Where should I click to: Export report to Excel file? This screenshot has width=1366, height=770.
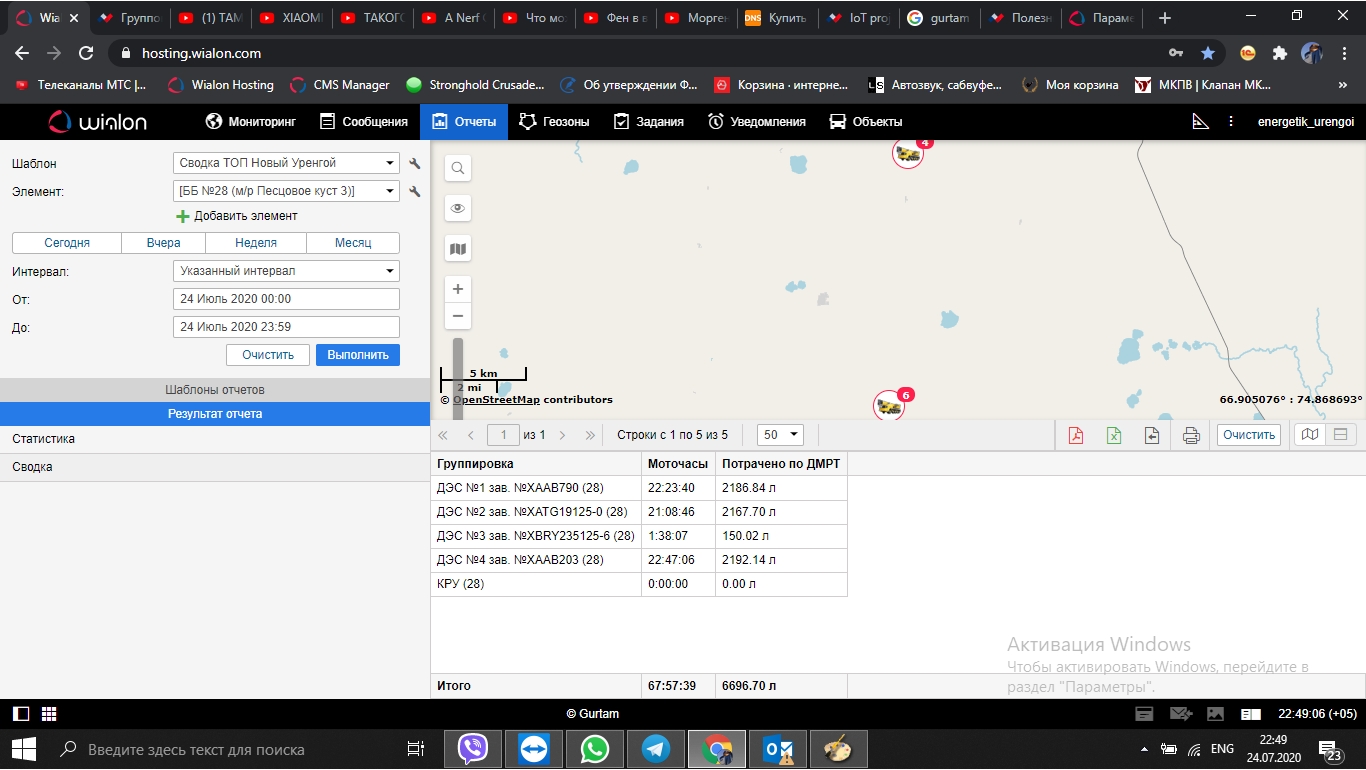[x=1114, y=435]
